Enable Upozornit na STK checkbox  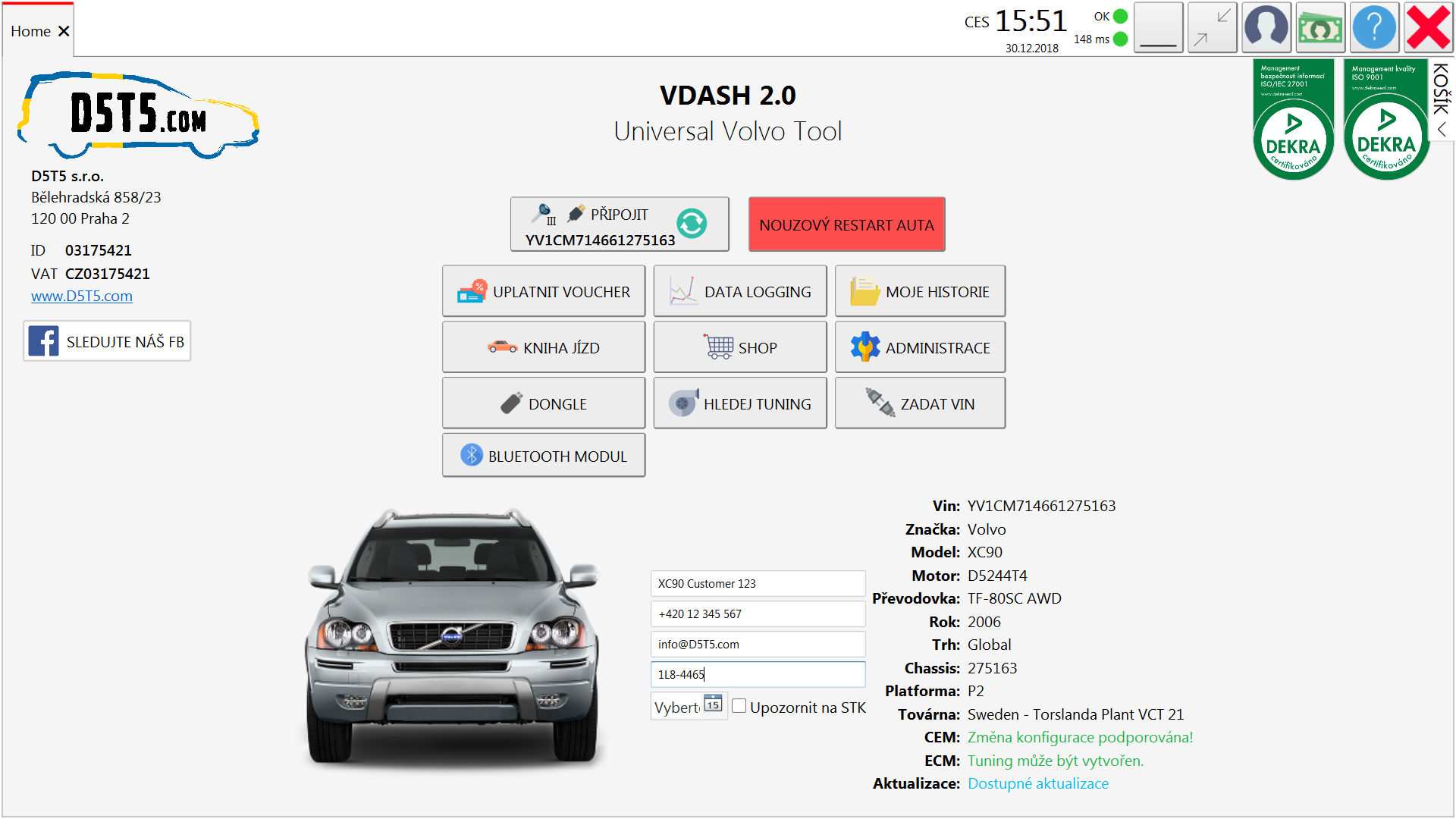click(739, 707)
